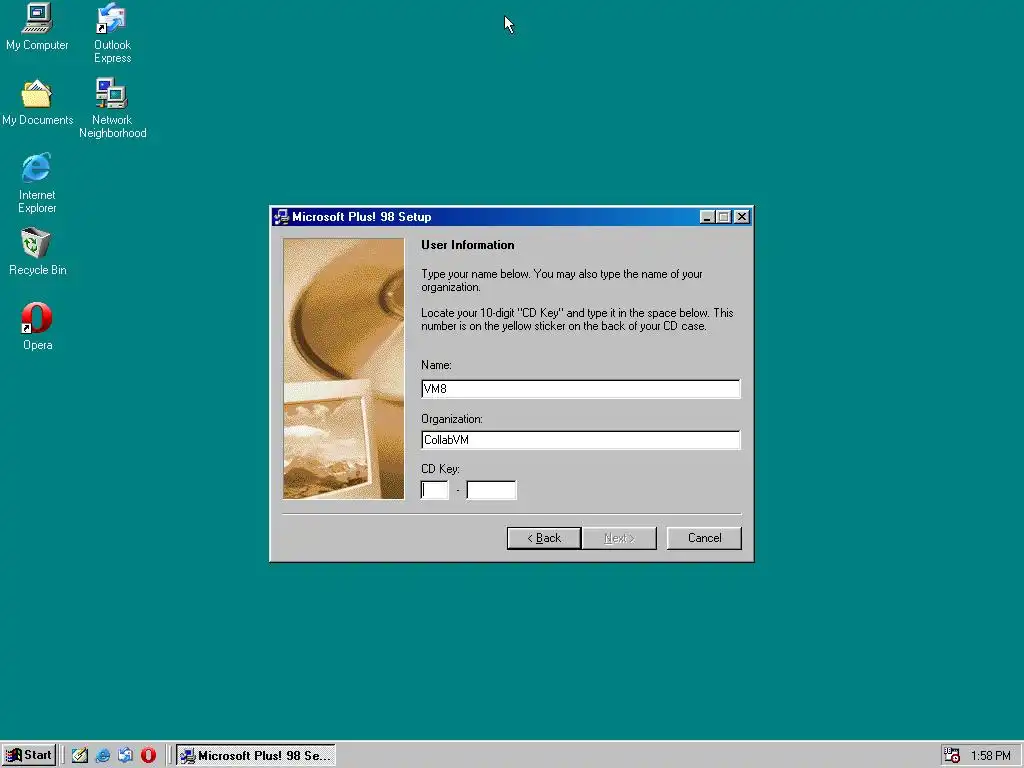Image resolution: width=1024 pixels, height=768 pixels.
Task: Launch Outlook Express from quick launch bar
Action: [125, 756]
